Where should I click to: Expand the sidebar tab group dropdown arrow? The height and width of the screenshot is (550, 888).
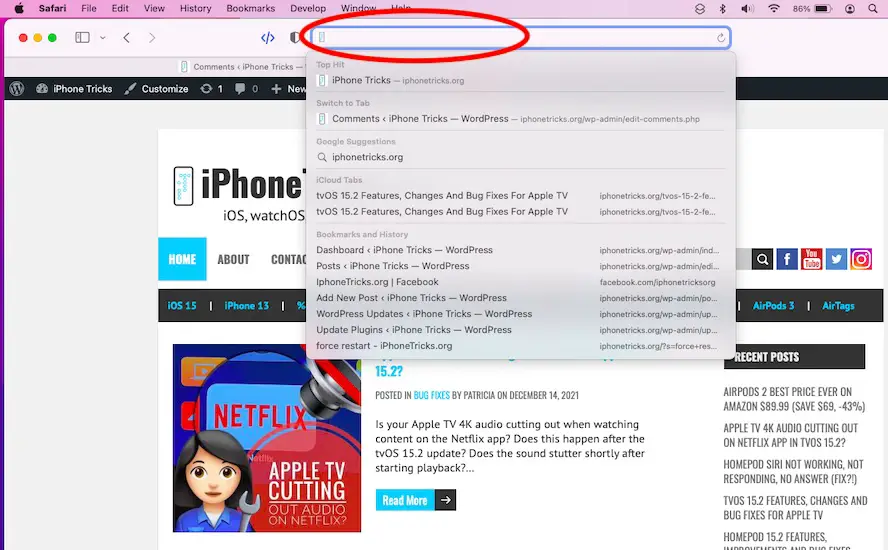pyautogui.click(x=103, y=37)
